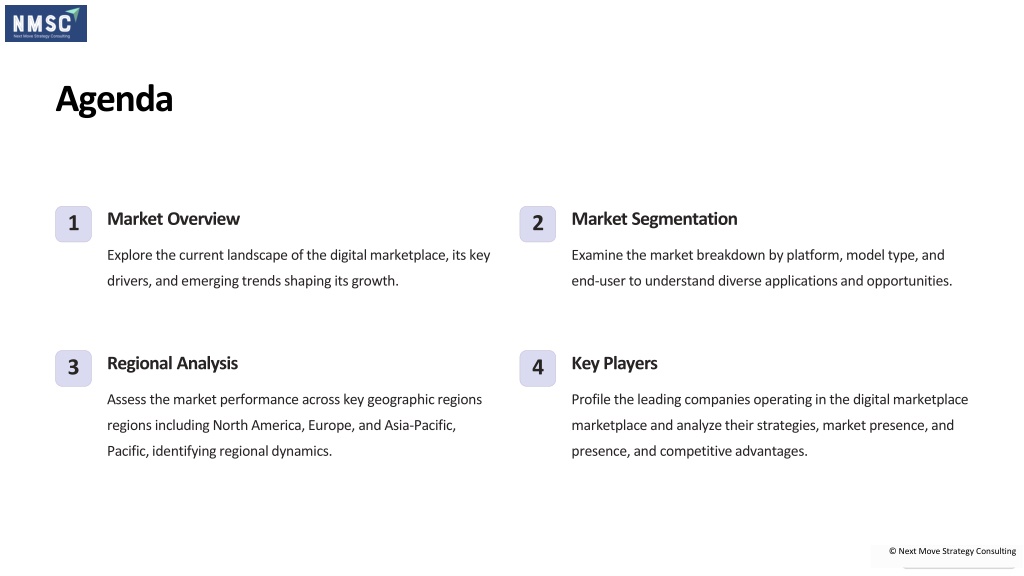Open the Key Players heading
This screenshot has width=1024, height=576.
pos(615,364)
